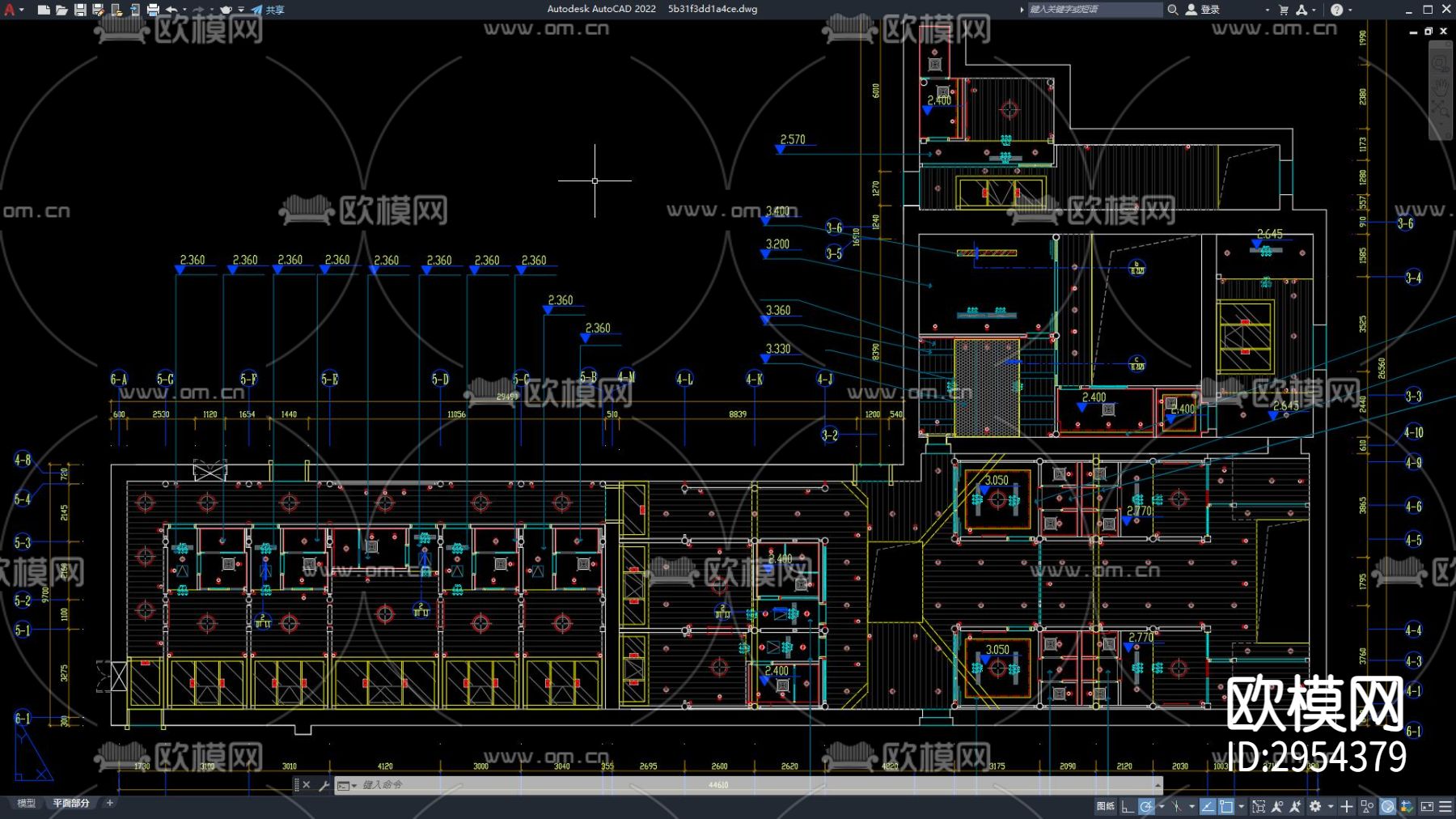Image resolution: width=1456 pixels, height=819 pixels.
Task: Toggle auto annotation scale lightning icon
Action: 1295,806
